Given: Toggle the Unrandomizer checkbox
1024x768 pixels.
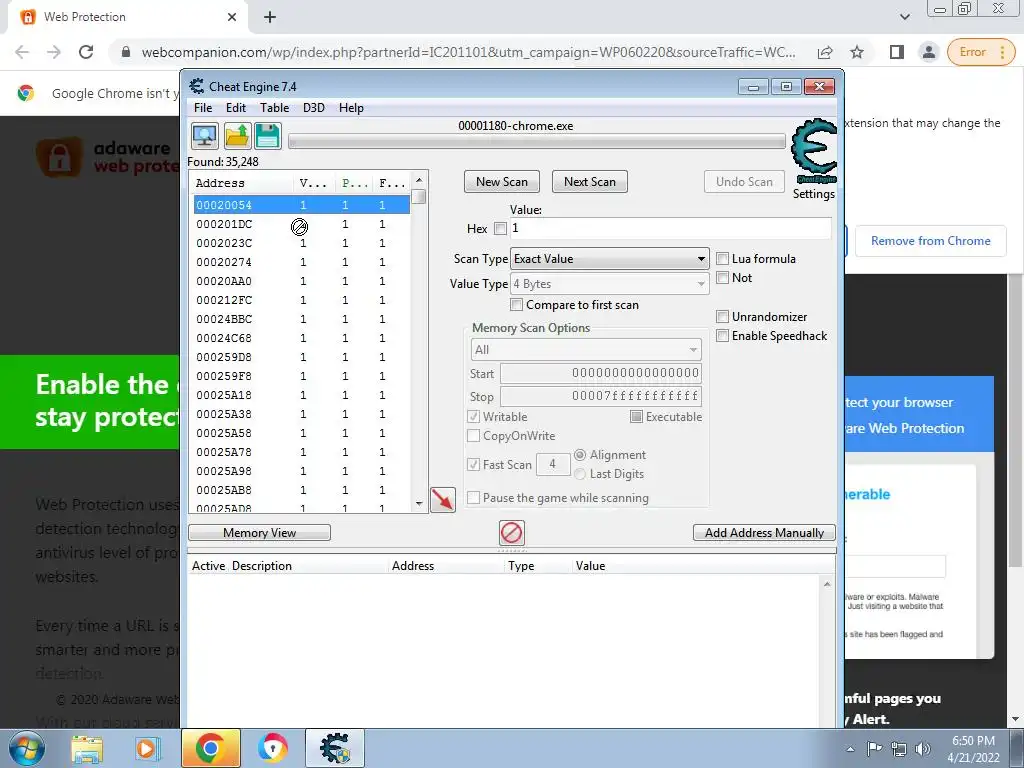Looking at the screenshot, I should pos(722,317).
